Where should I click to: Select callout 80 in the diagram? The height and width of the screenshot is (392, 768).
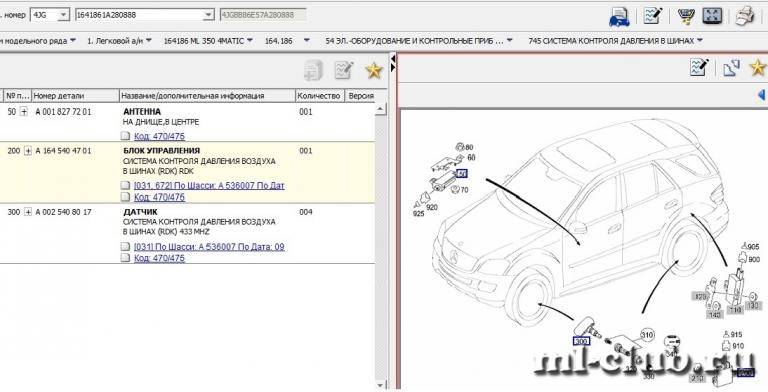click(469, 147)
